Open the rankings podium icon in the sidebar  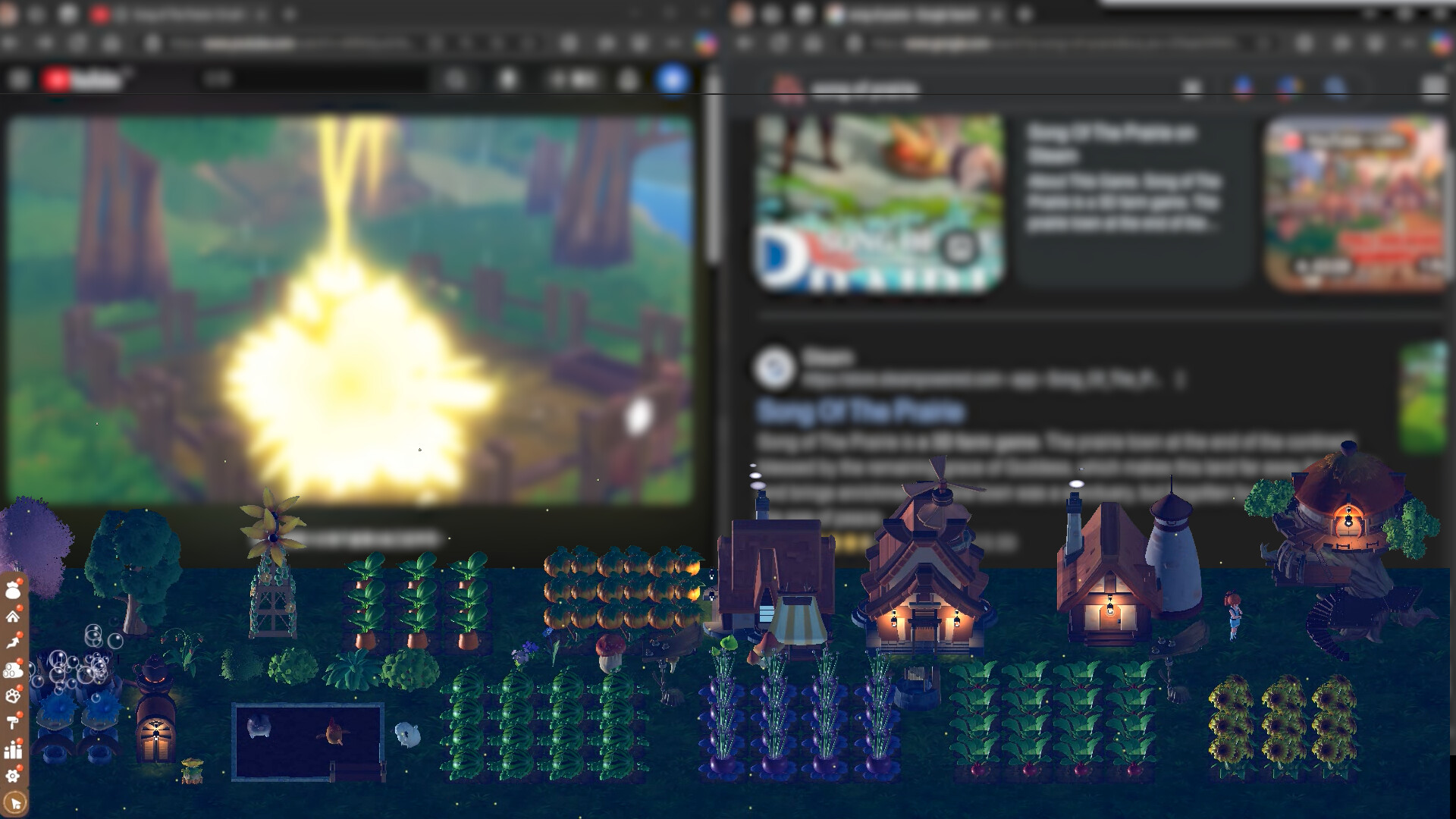pyautogui.click(x=13, y=751)
